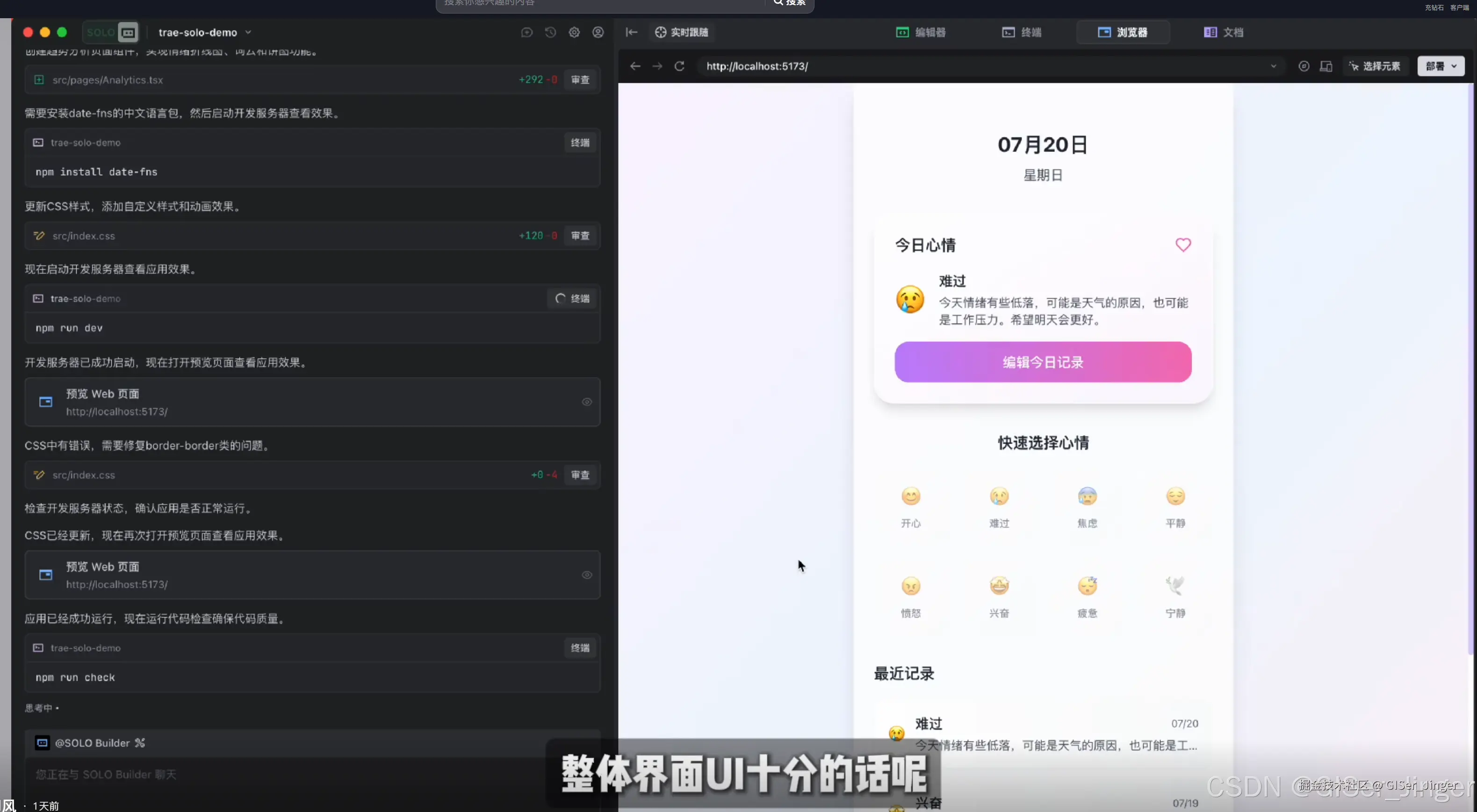Open the new conversation chat icon
This screenshot has width=1477, height=812.
pos(526,32)
